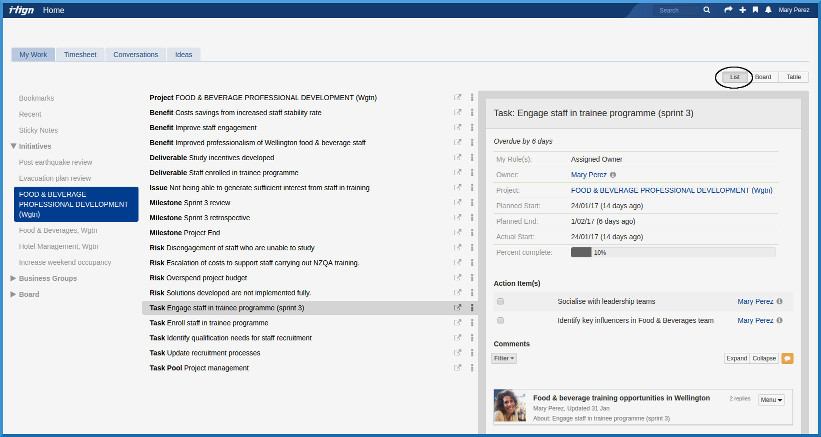Click the share arrow icon in header
The width and height of the screenshot is (821, 437).
click(728, 10)
